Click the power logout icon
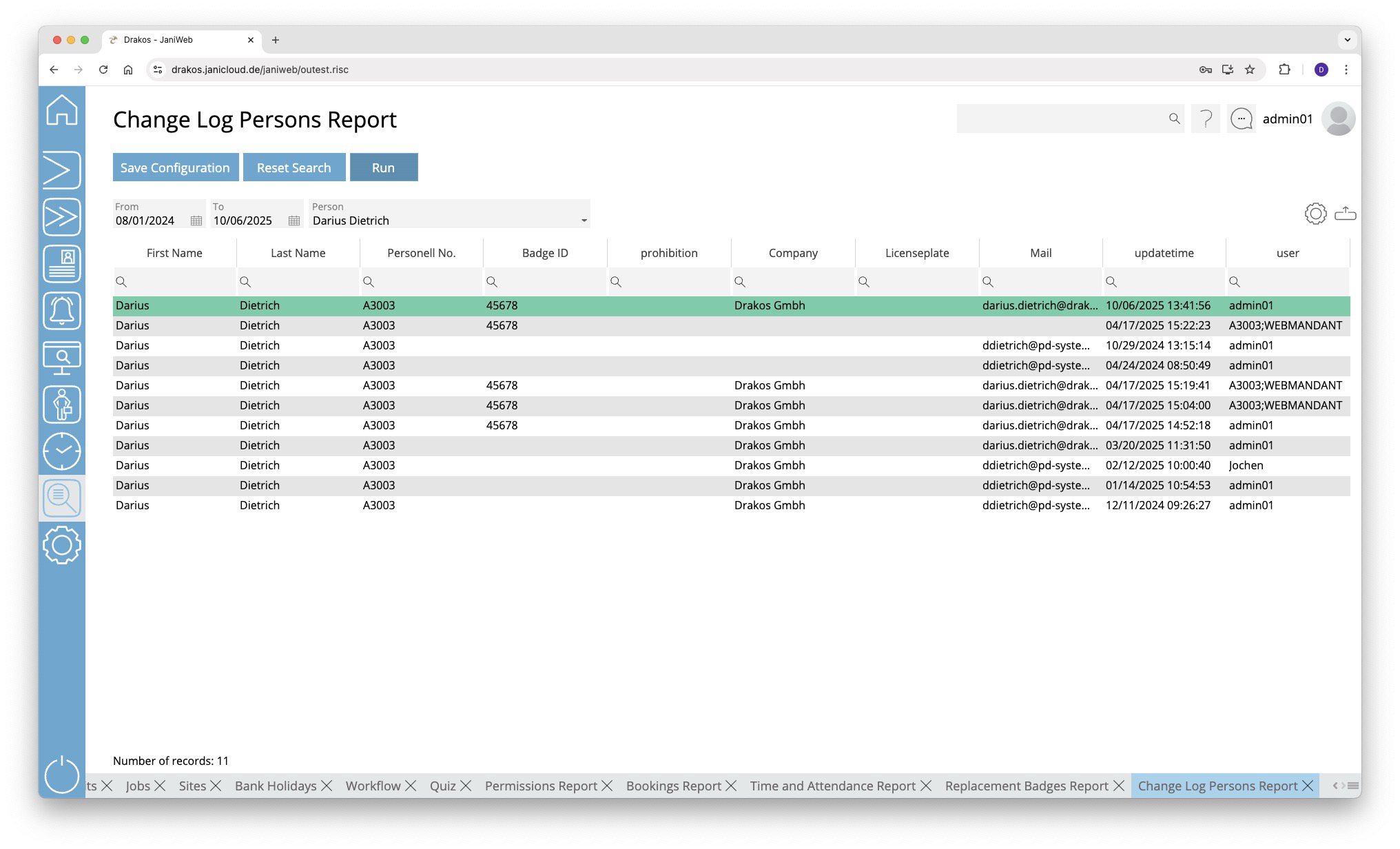This screenshot has height=849, width=1400. (x=62, y=775)
